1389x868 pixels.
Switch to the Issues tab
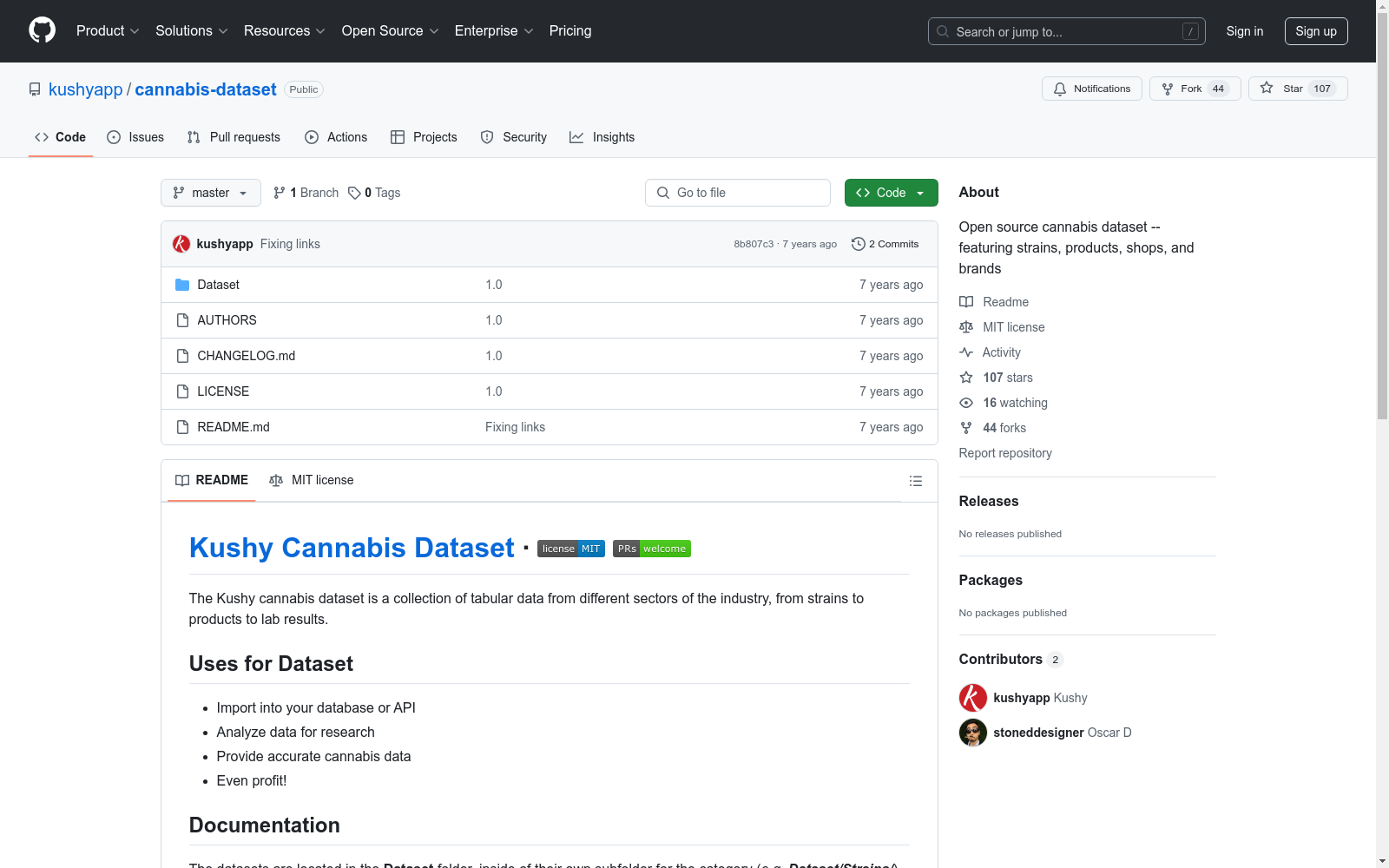(x=135, y=137)
